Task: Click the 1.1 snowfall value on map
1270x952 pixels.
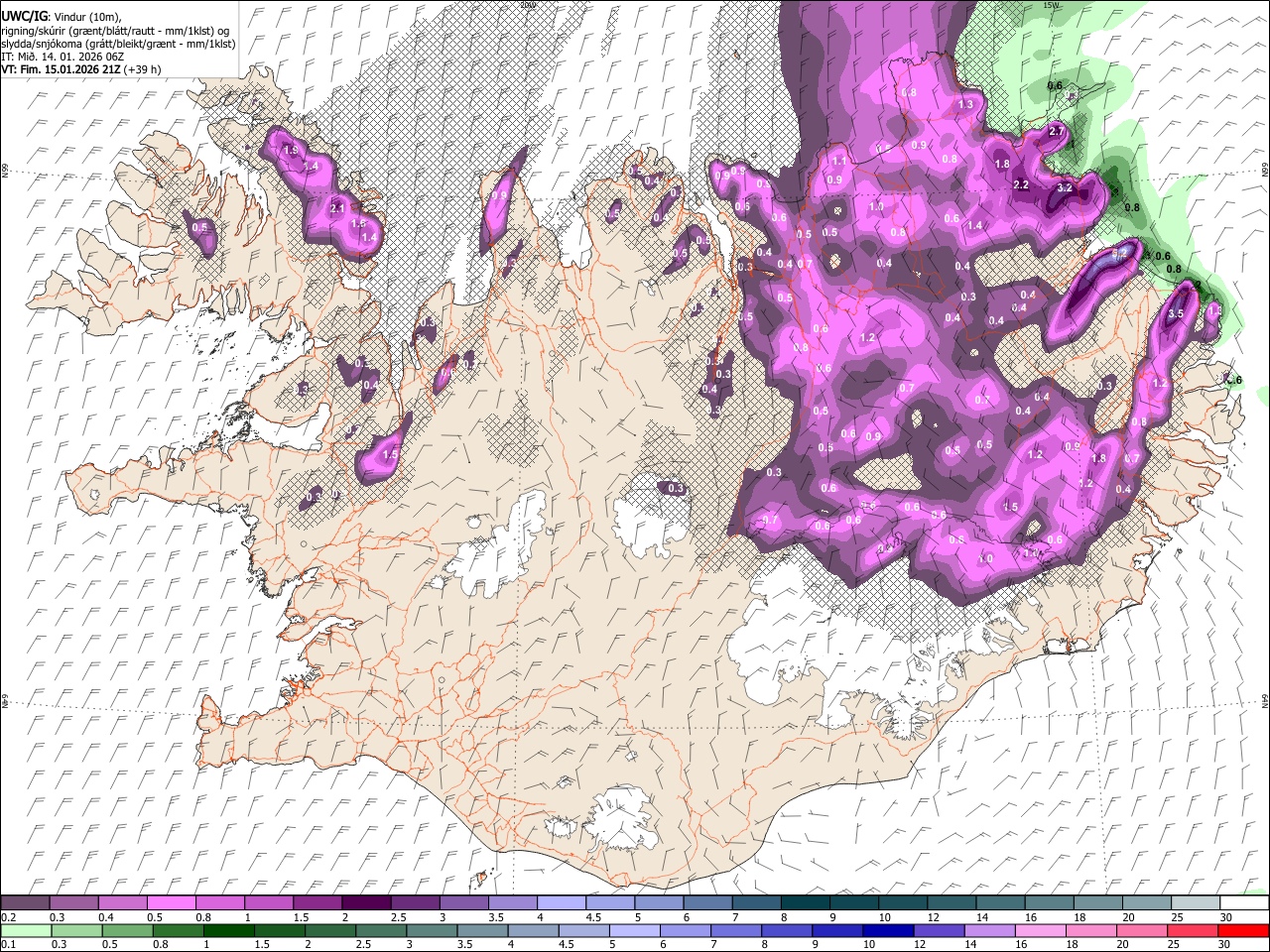Action: click(x=838, y=161)
